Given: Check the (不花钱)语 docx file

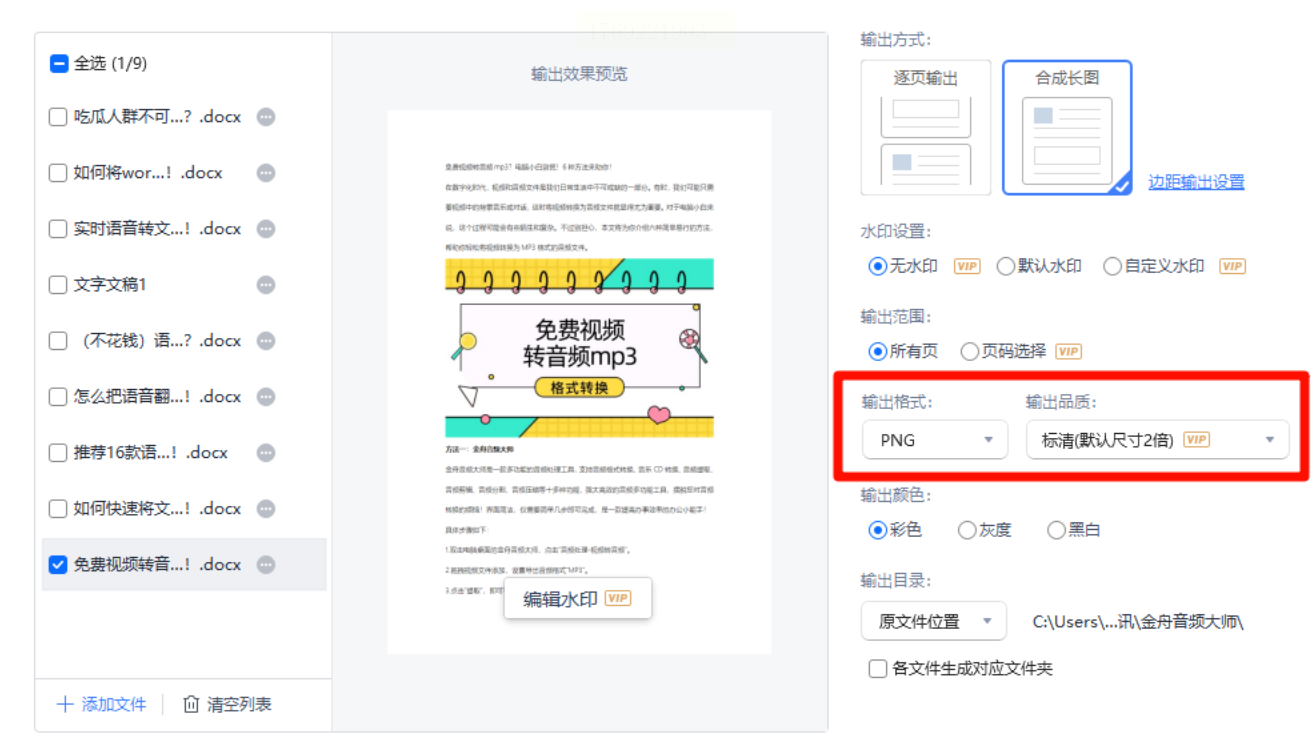Looking at the screenshot, I should point(58,341).
